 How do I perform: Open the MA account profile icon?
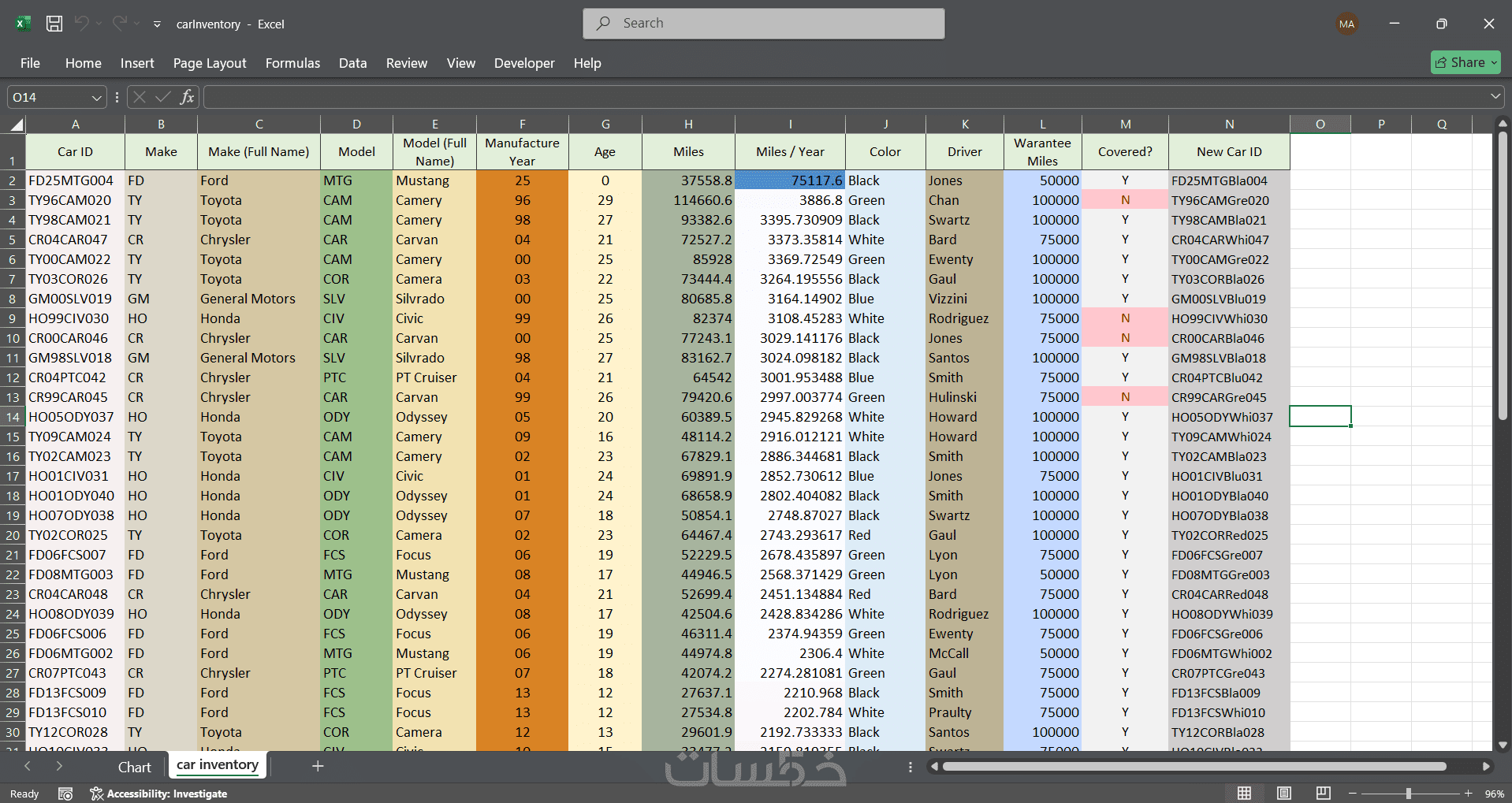pyautogui.click(x=1346, y=24)
